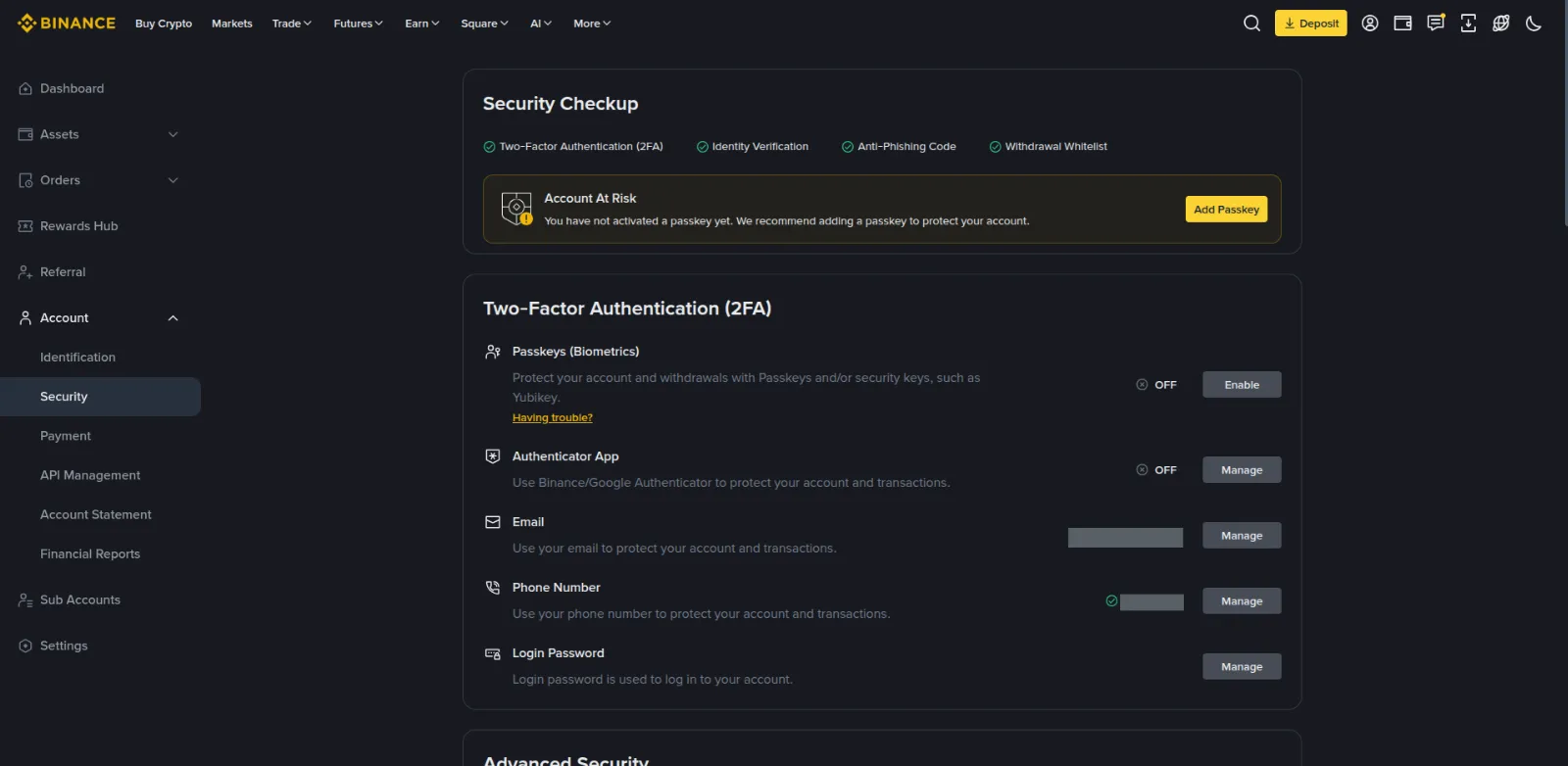Collapse the Account sidebar section
Image resolution: width=1568 pixels, height=766 pixels.
(x=172, y=317)
